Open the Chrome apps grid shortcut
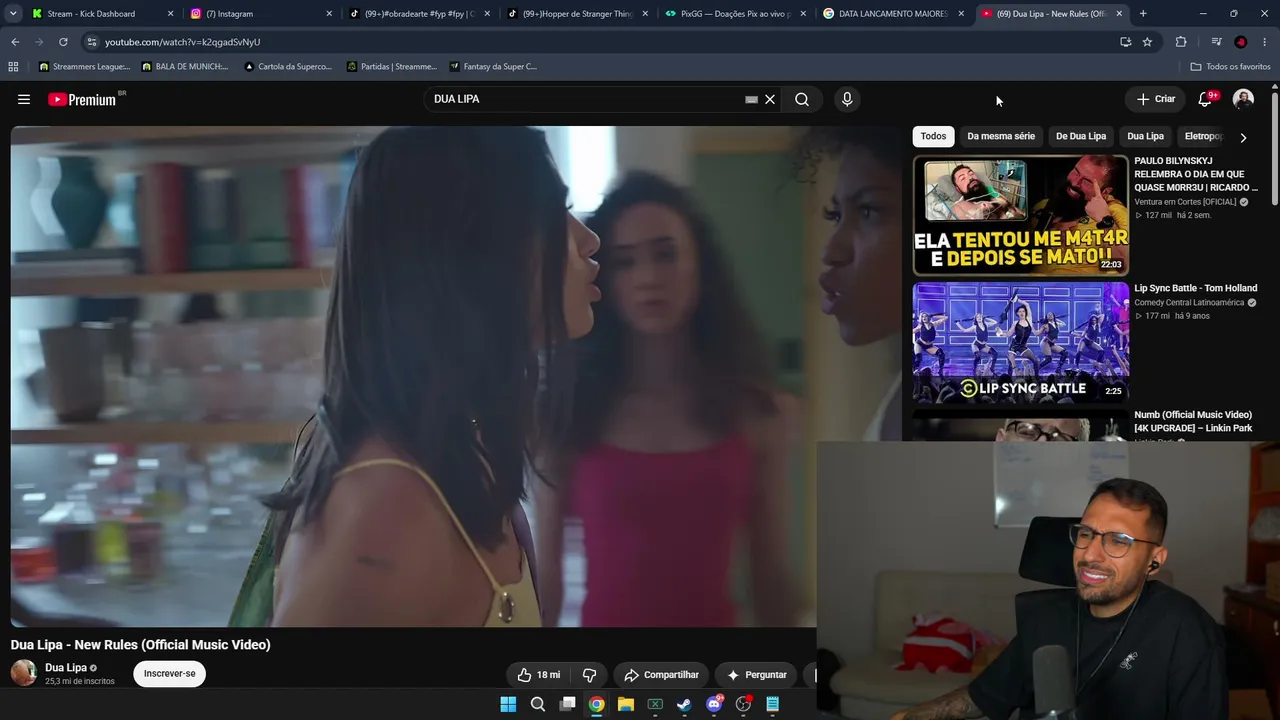Screen dimensions: 1280x720 click(x=13, y=67)
